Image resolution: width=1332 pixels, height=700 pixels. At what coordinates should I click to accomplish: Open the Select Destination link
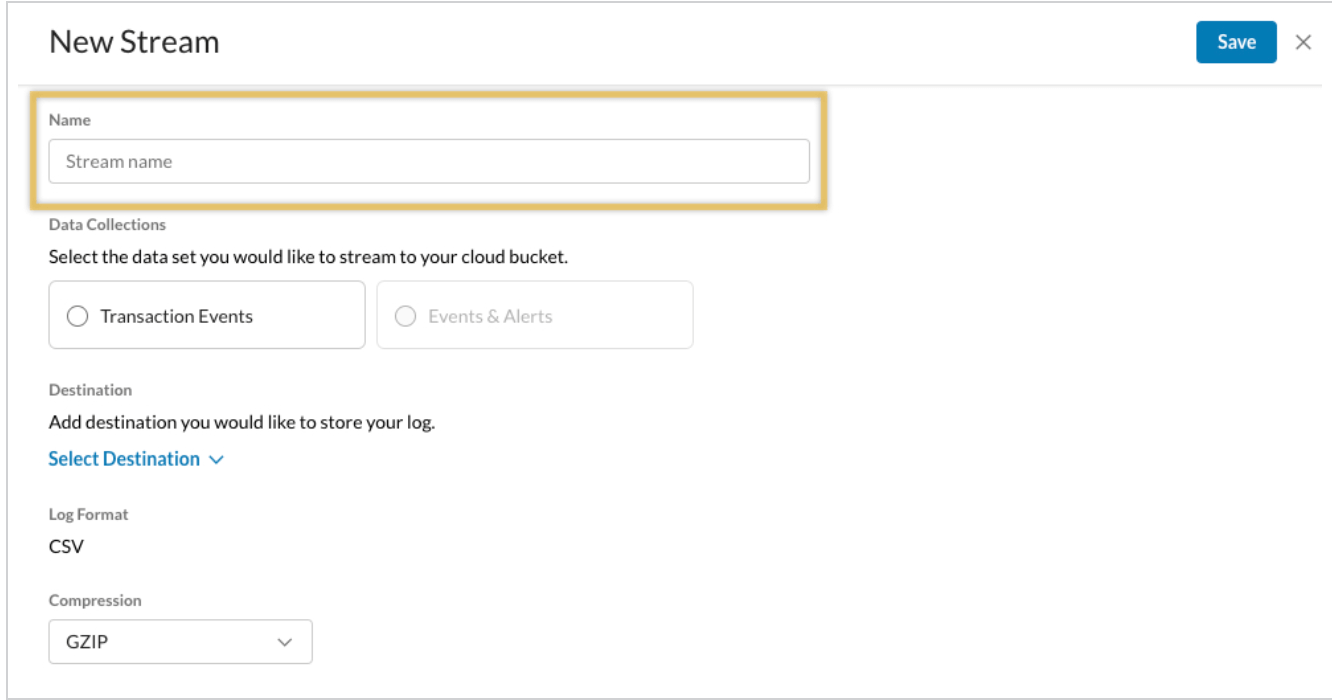[x=124, y=459]
